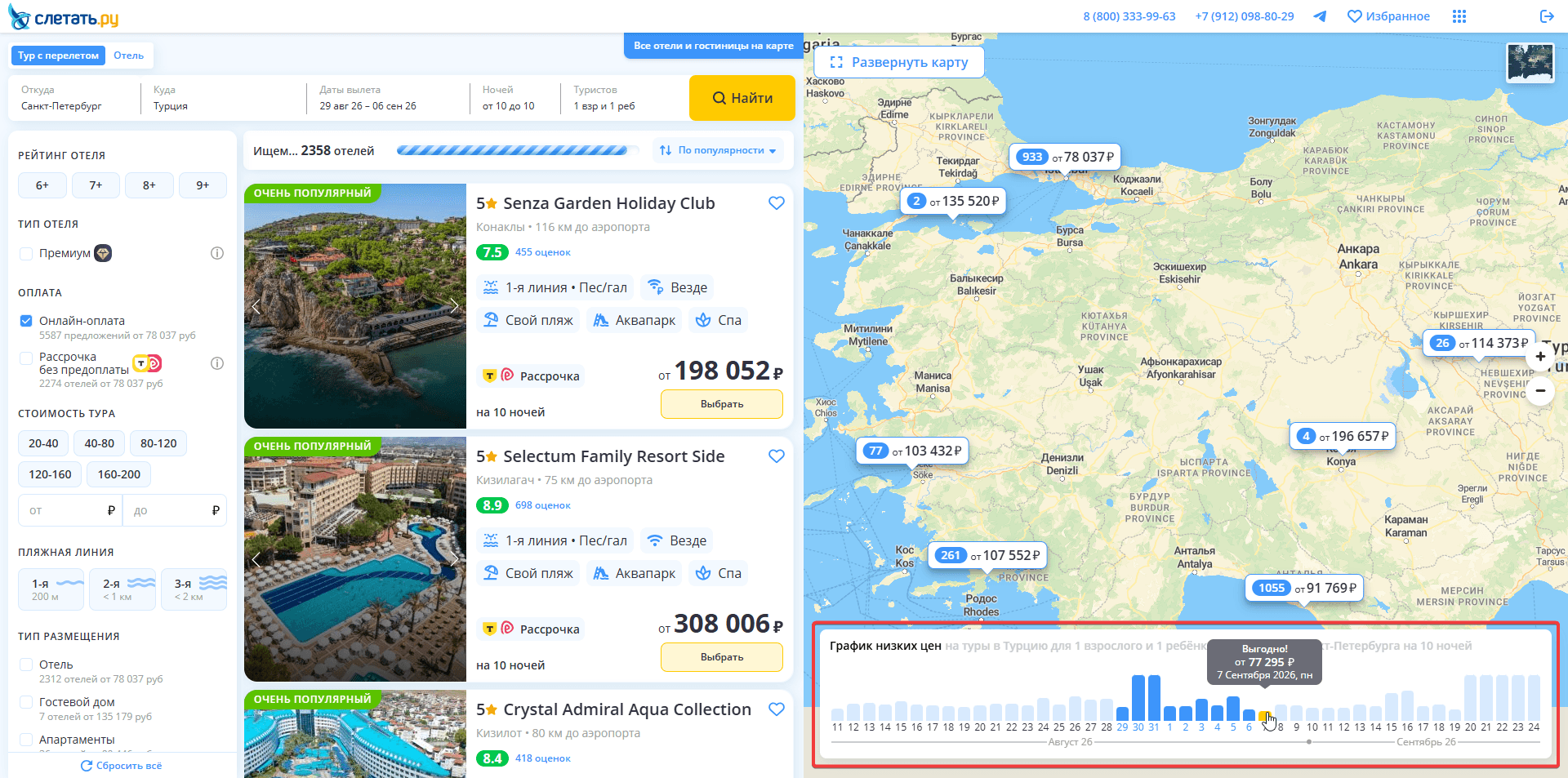
Task: Open the Даты вылета date picker
Action: pyautogui.click(x=387, y=98)
